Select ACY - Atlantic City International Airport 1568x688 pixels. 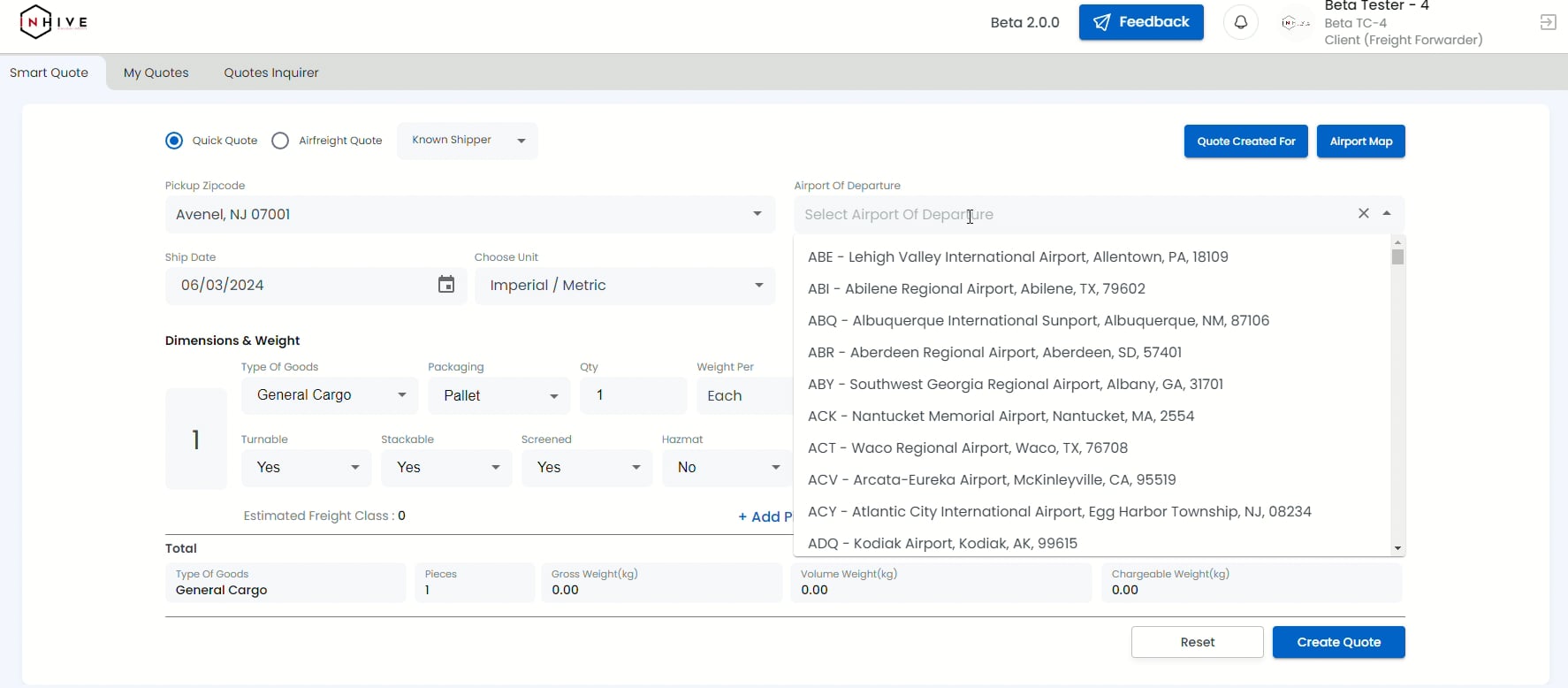(1092, 511)
